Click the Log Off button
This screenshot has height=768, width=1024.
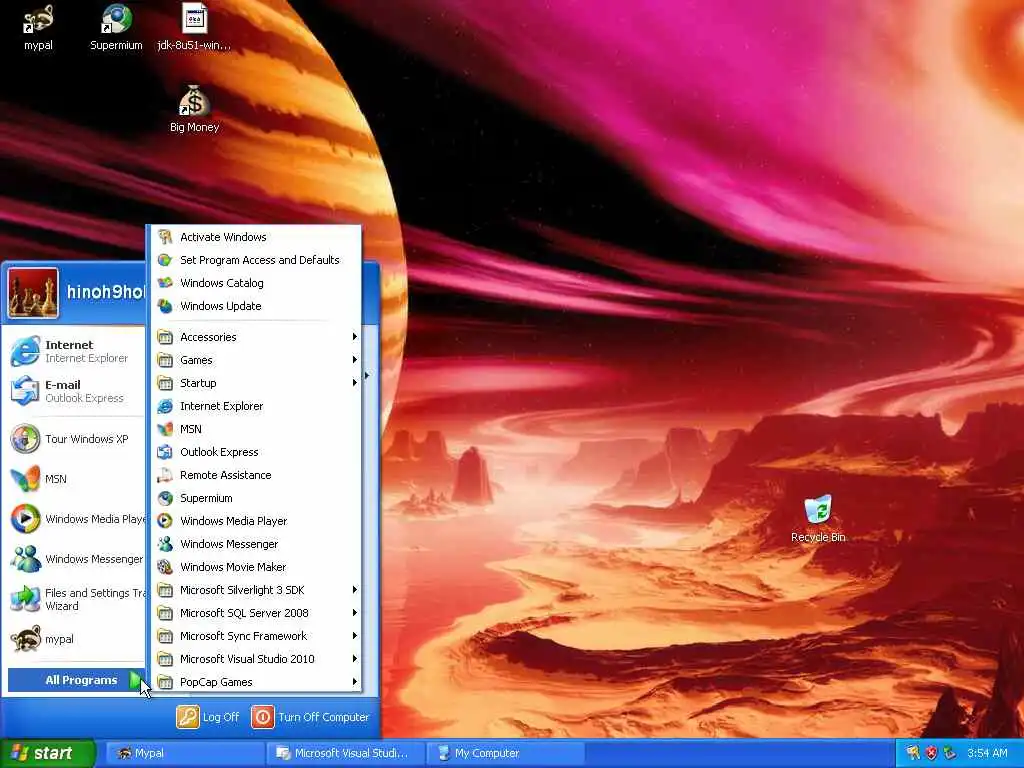tap(208, 717)
